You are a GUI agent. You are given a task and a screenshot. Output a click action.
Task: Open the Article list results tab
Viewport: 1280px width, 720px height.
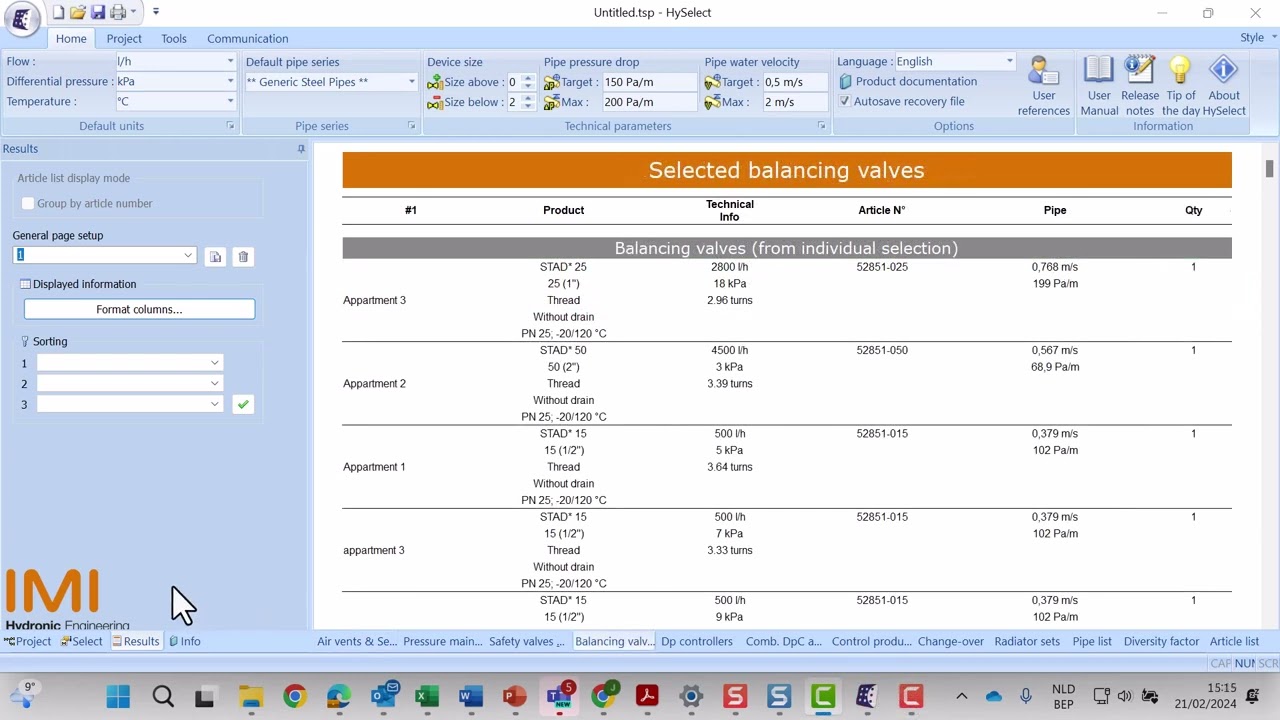click(1234, 642)
